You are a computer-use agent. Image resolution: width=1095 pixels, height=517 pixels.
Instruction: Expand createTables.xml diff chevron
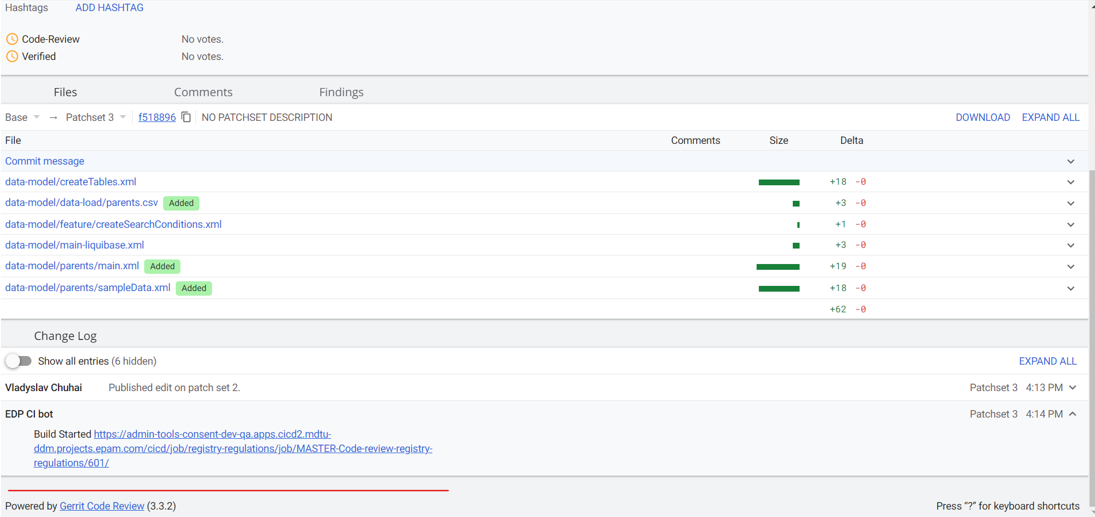(1071, 182)
